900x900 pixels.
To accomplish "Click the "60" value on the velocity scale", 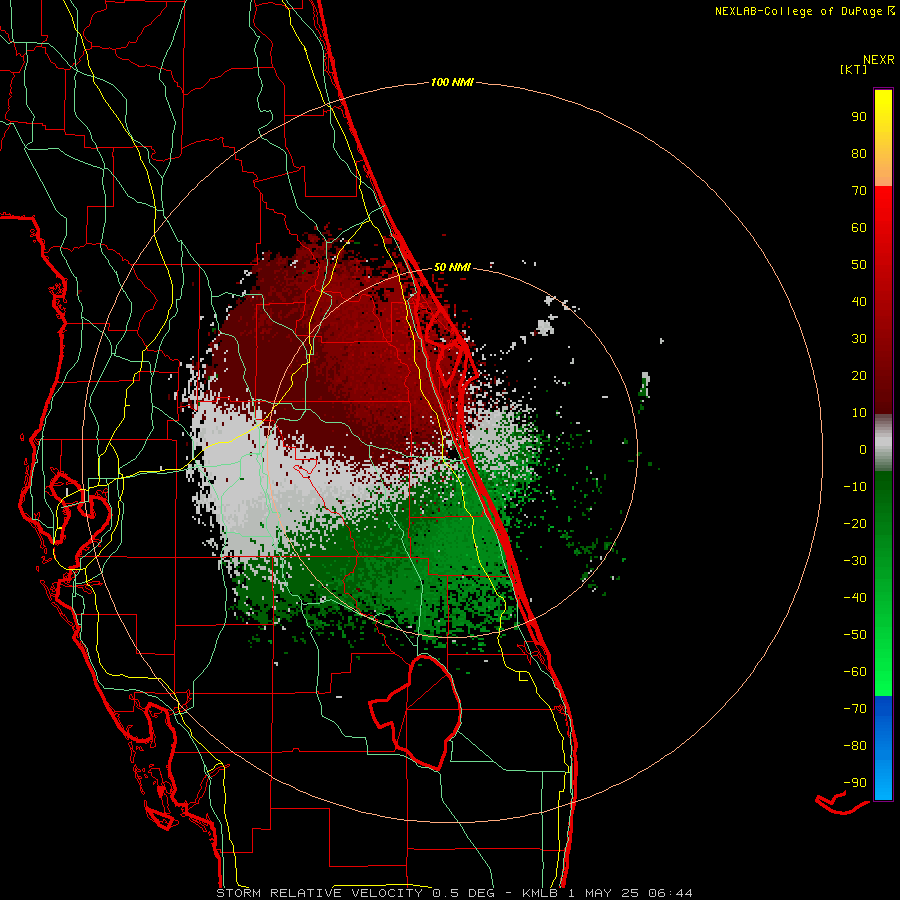I will 859,228.
